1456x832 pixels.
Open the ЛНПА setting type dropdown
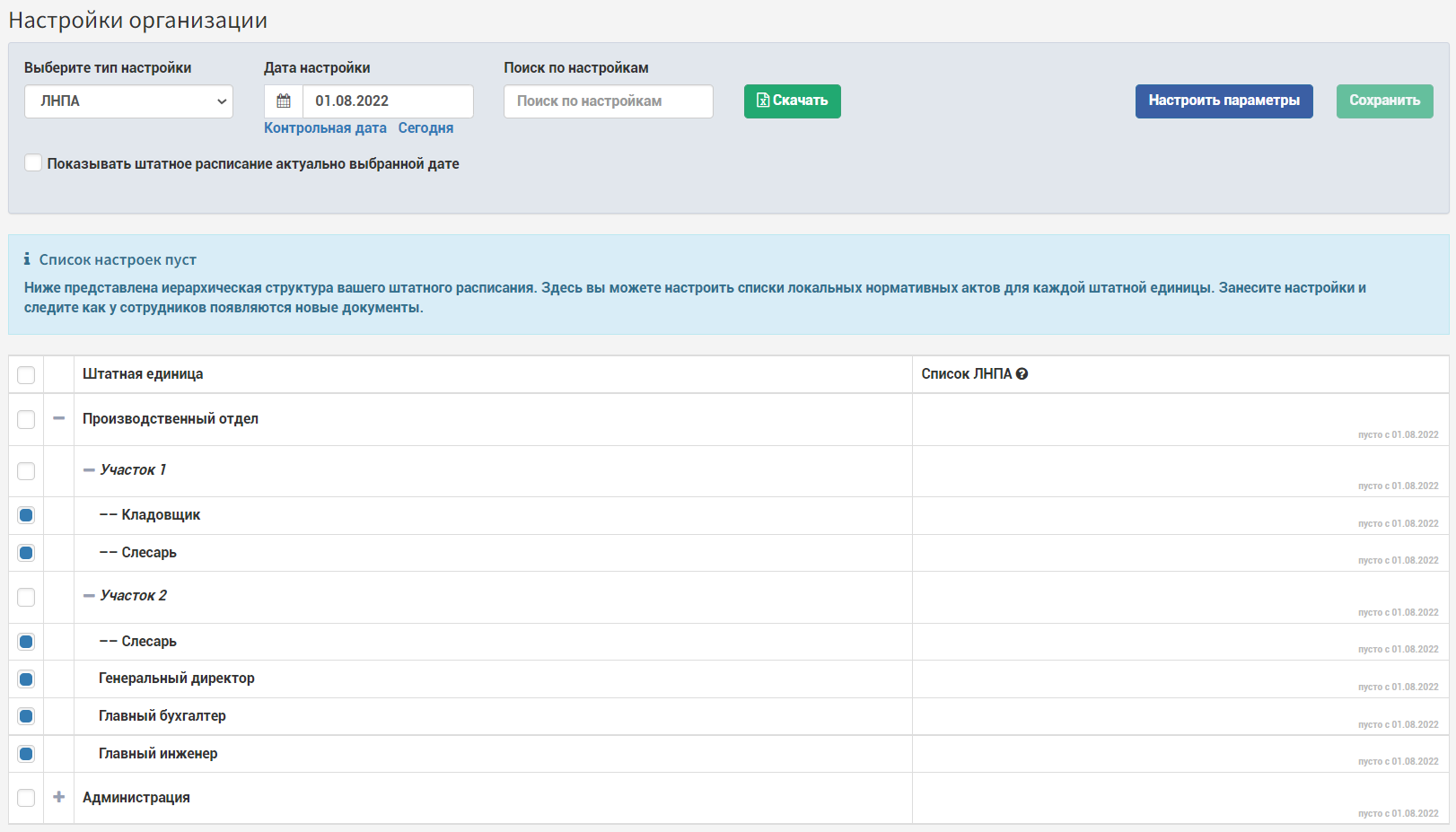coord(128,101)
